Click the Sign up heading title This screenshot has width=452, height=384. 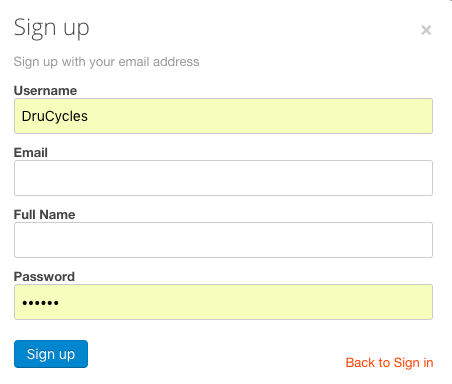click(52, 28)
